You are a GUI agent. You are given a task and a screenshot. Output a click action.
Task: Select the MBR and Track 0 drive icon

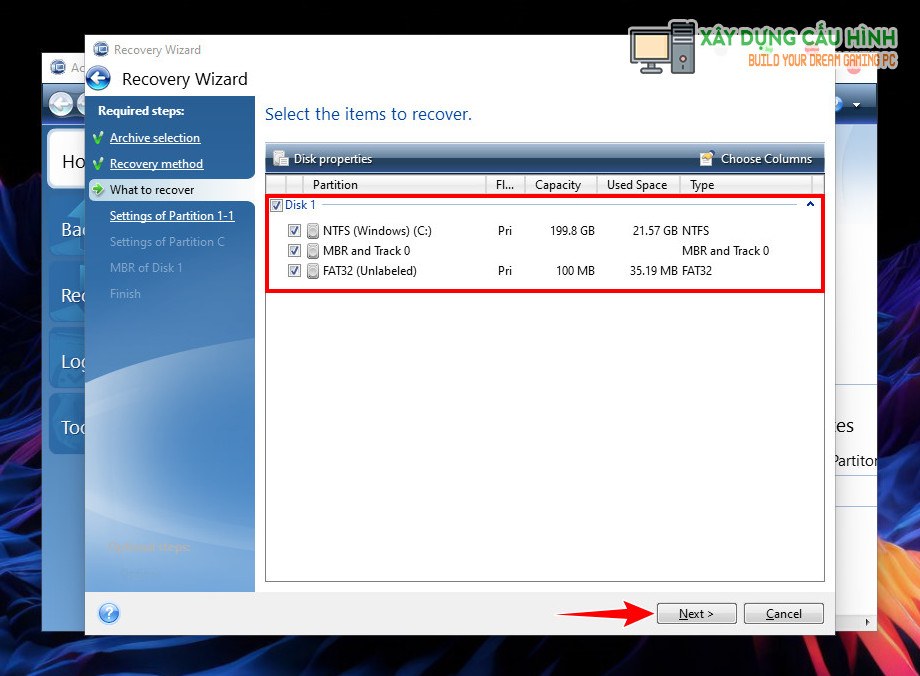pos(313,251)
